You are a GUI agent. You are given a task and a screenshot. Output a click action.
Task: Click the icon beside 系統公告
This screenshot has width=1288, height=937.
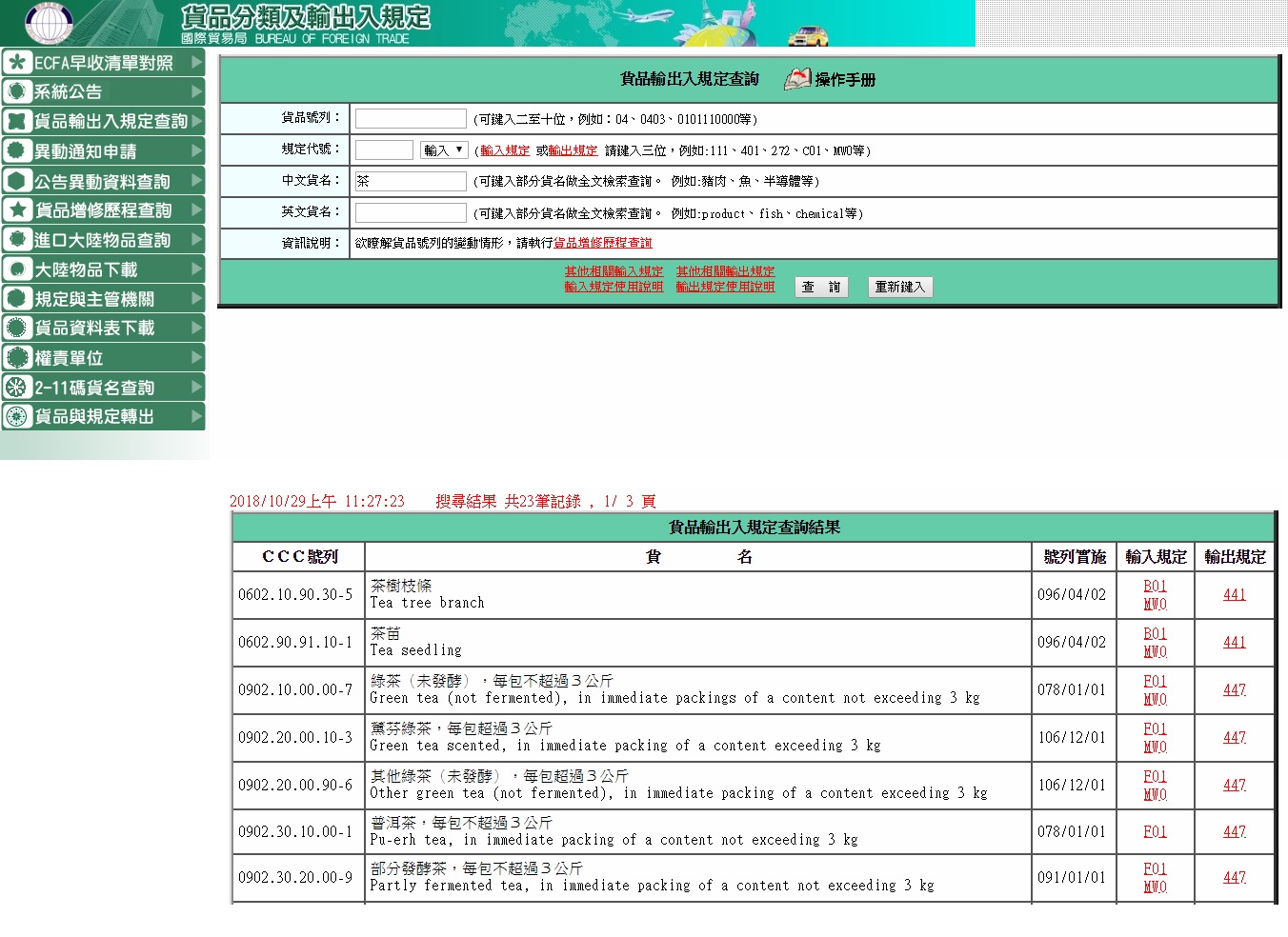(17, 91)
